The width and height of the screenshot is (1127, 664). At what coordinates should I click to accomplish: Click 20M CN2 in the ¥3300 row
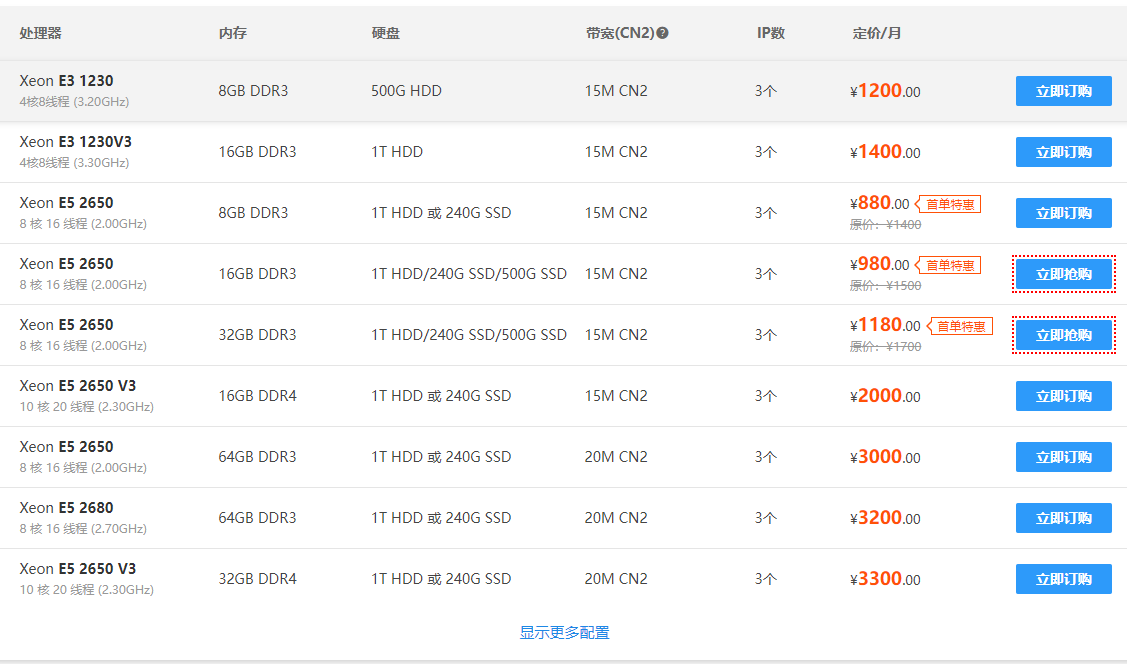tap(616, 580)
